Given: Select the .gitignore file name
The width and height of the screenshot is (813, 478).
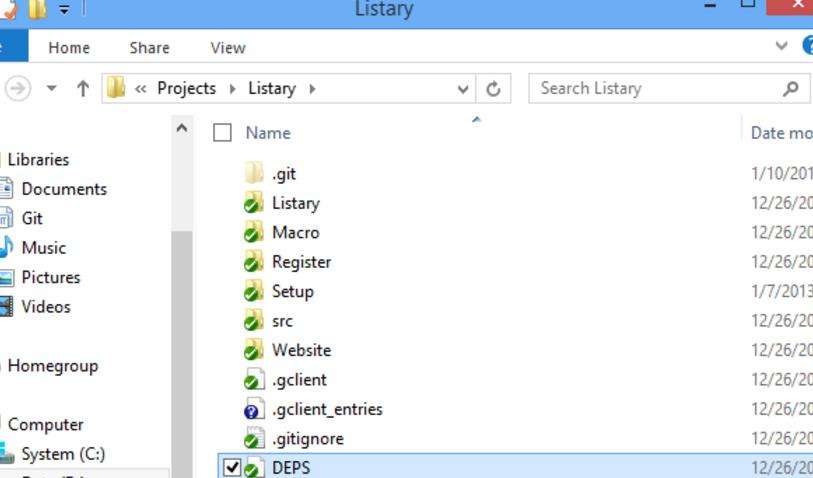Looking at the screenshot, I should pos(307,439).
